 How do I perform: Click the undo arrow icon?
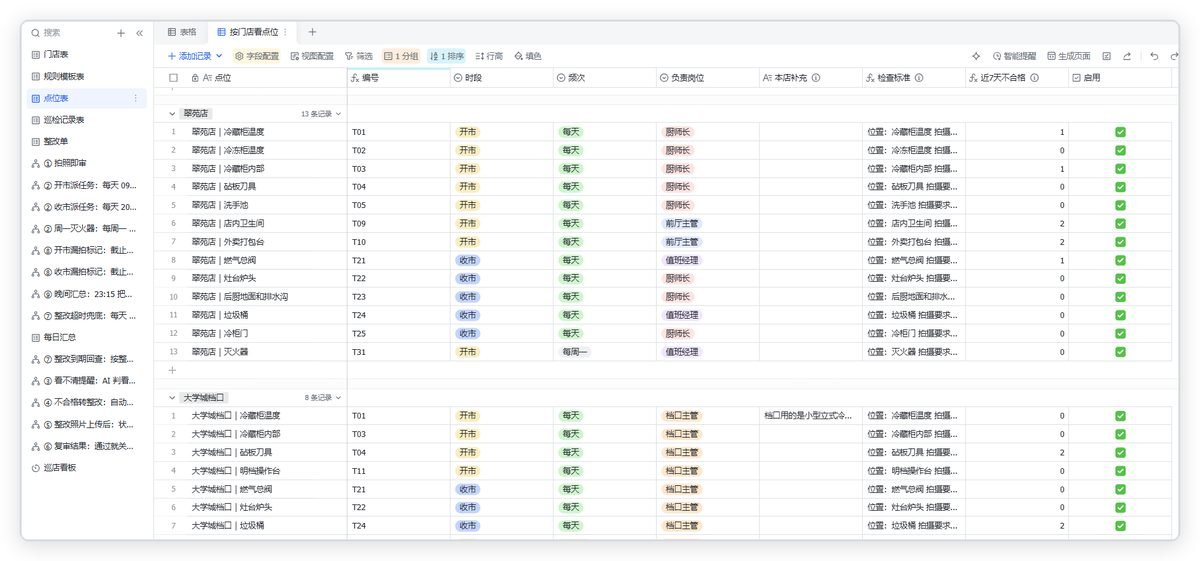tap(1155, 56)
